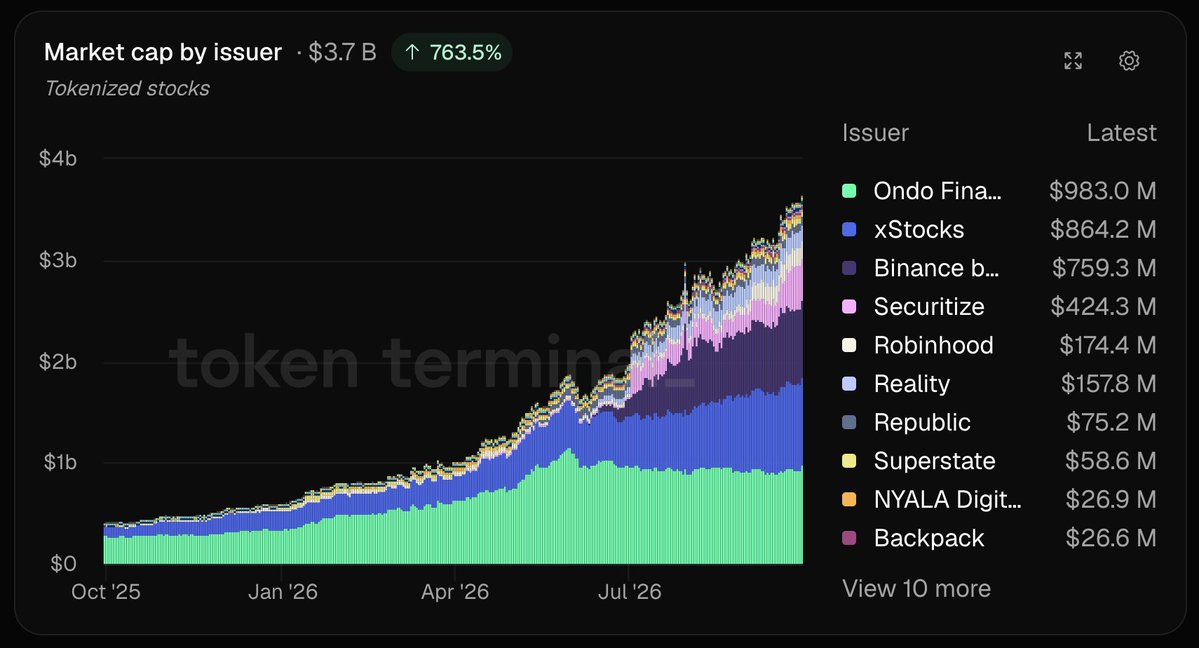
Task: Select Reality issuer label
Action: coord(912,383)
